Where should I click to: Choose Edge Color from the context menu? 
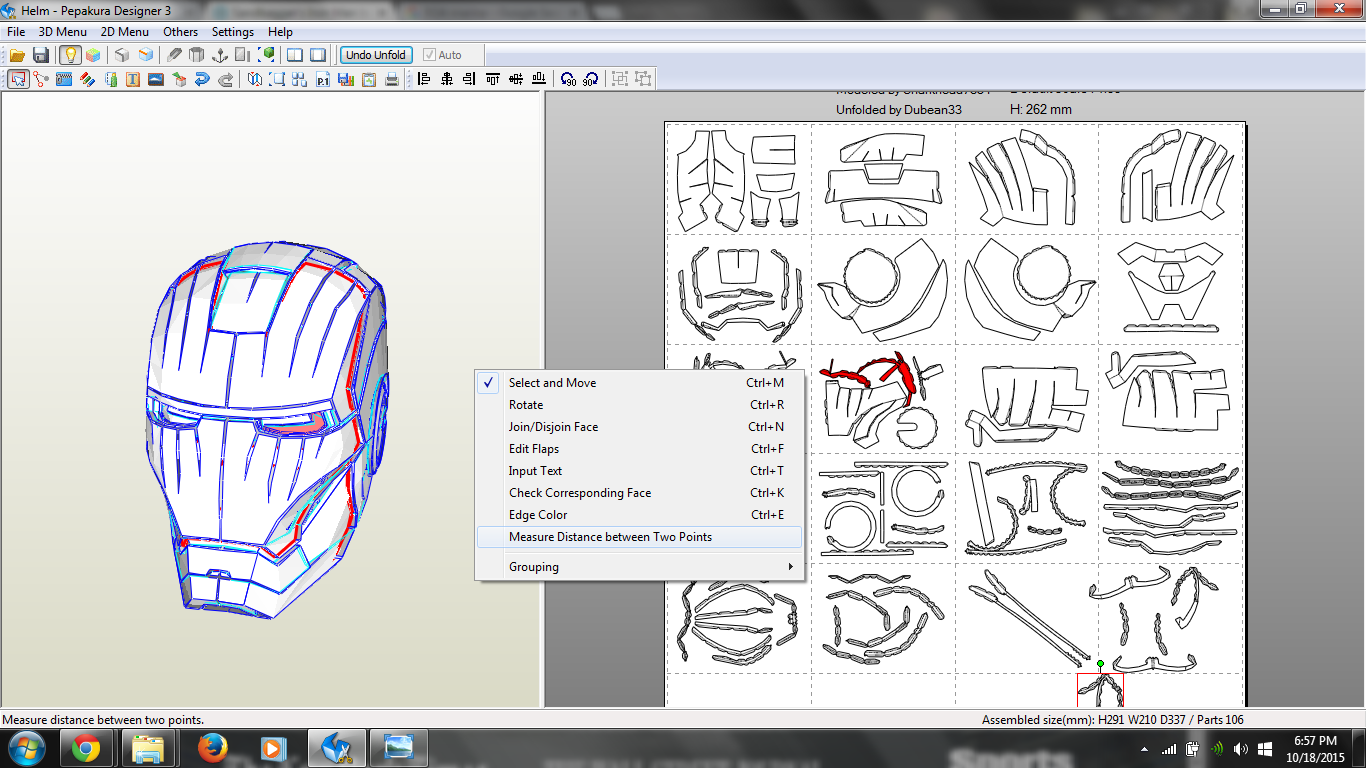pyautogui.click(x=639, y=515)
